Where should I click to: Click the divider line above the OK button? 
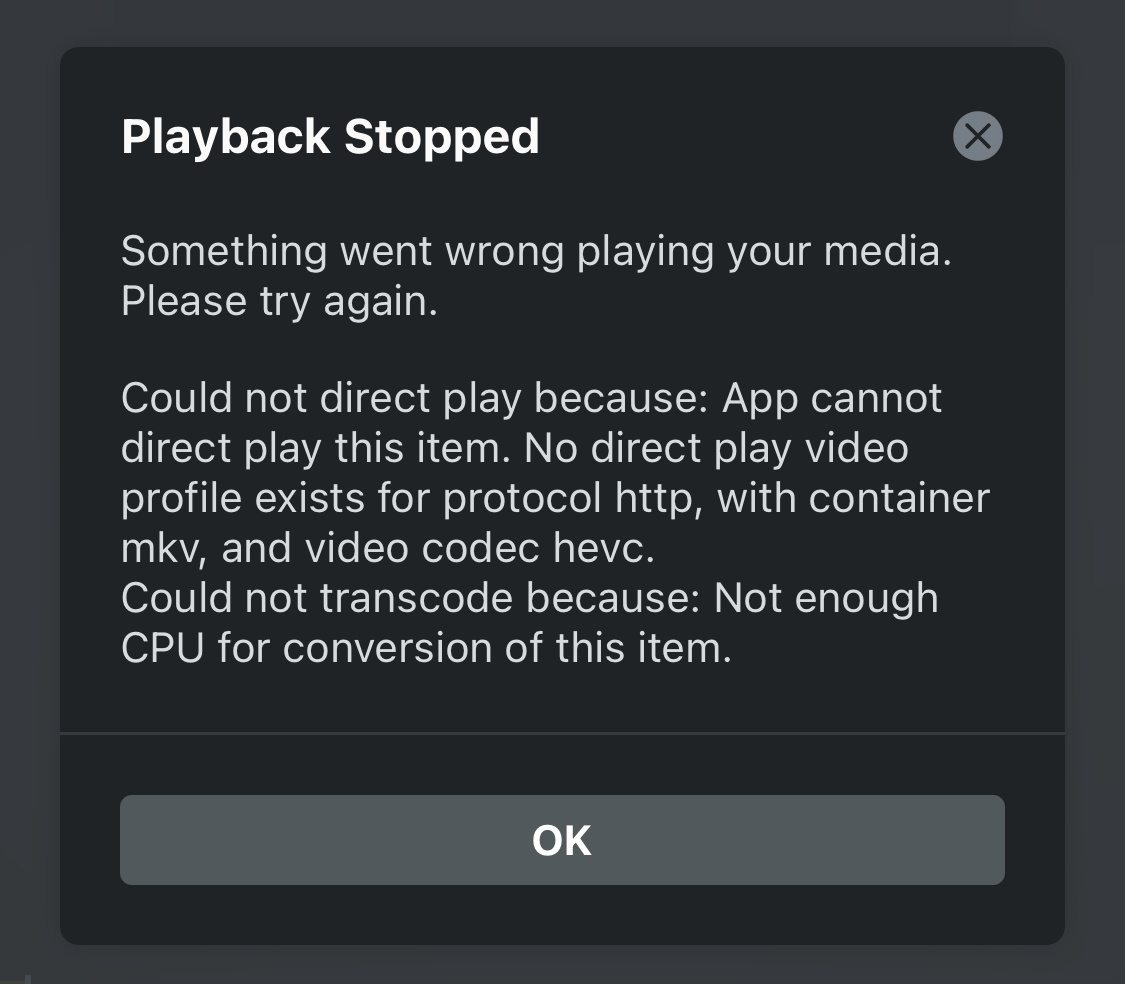[x=562, y=734]
